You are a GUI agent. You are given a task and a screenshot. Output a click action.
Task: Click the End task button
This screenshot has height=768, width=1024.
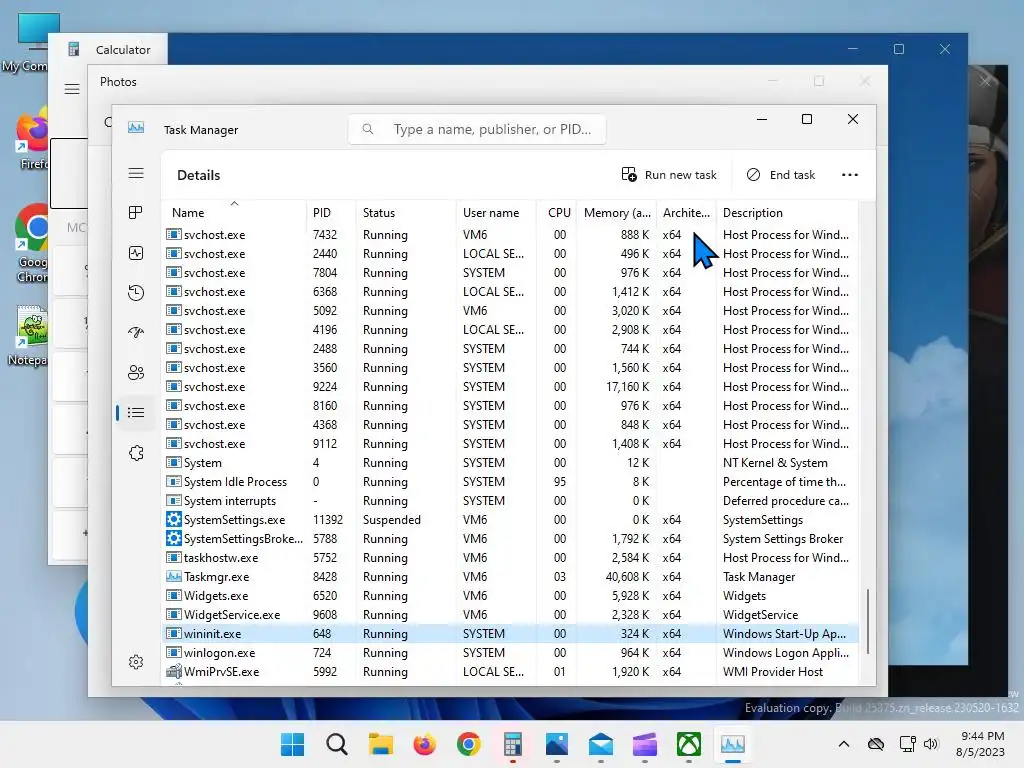tap(781, 175)
